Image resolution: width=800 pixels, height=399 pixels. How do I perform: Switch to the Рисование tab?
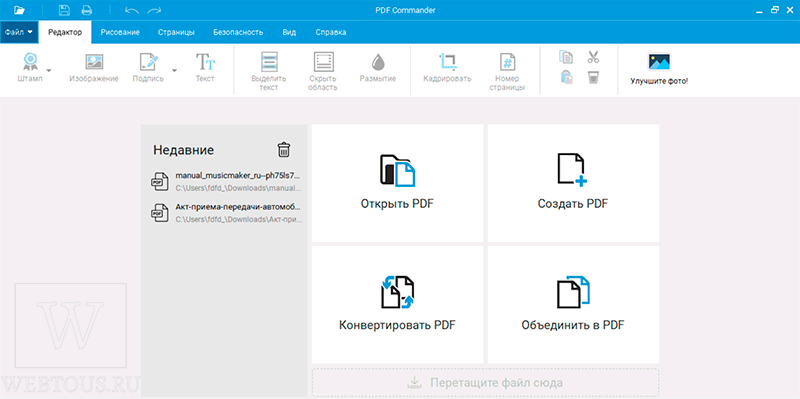[x=120, y=32]
